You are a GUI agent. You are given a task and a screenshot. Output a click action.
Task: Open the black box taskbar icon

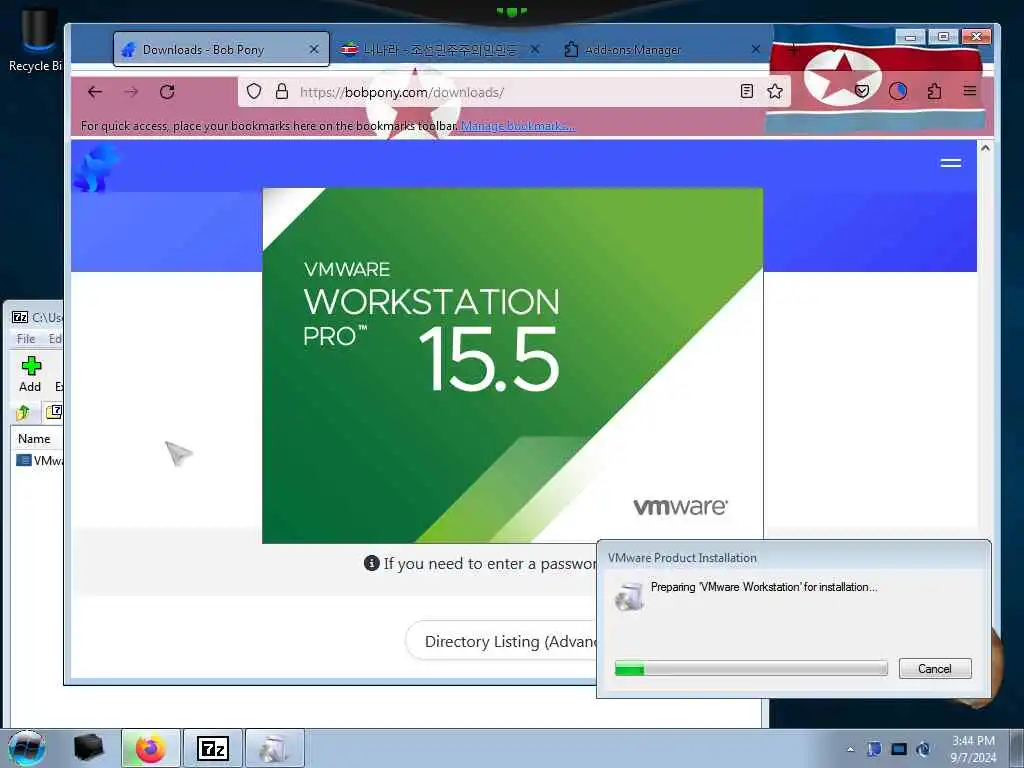[89, 748]
